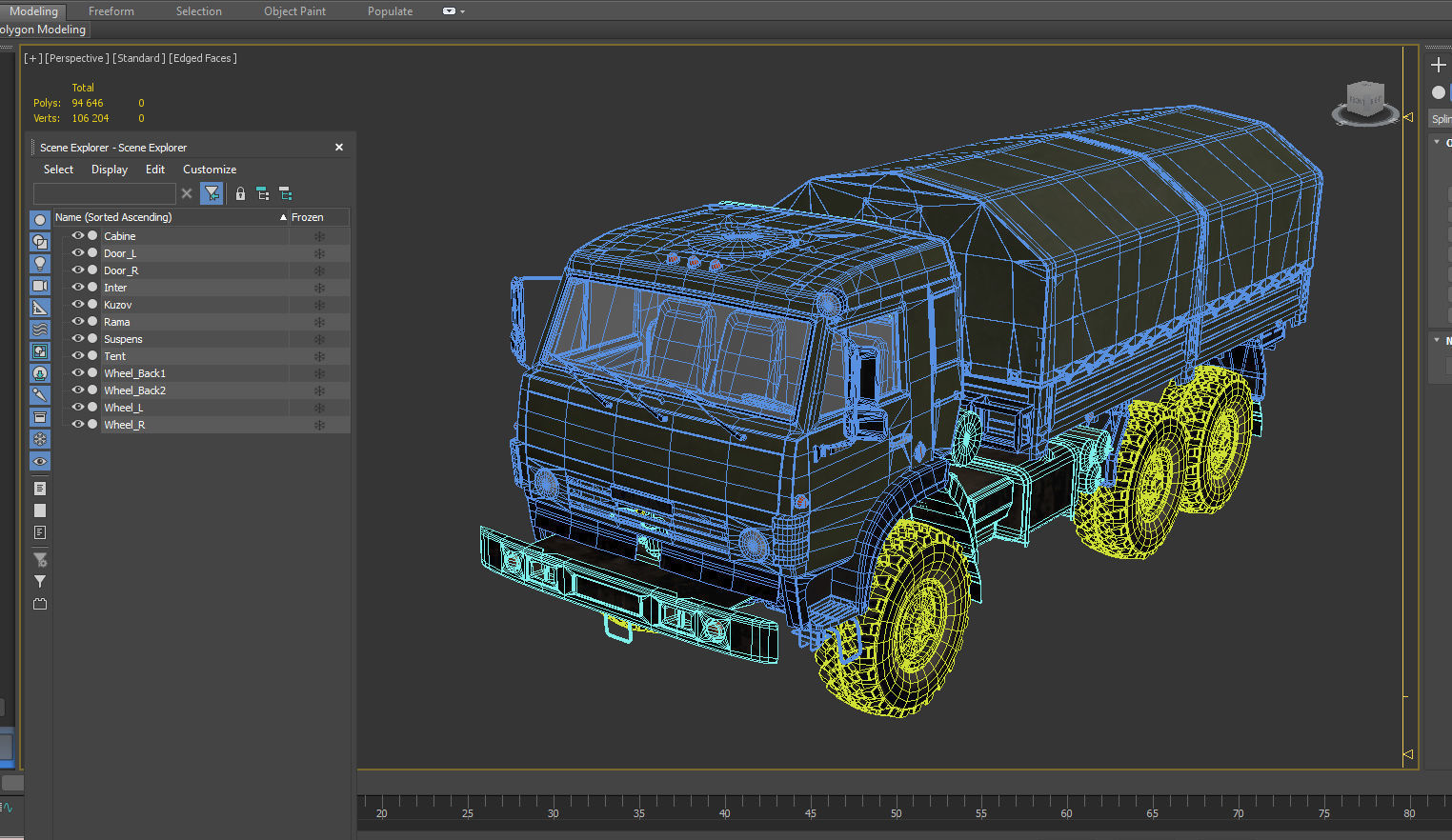The height and width of the screenshot is (840, 1452).
Task: Toggle Display Containers box icon
Action: [40, 417]
